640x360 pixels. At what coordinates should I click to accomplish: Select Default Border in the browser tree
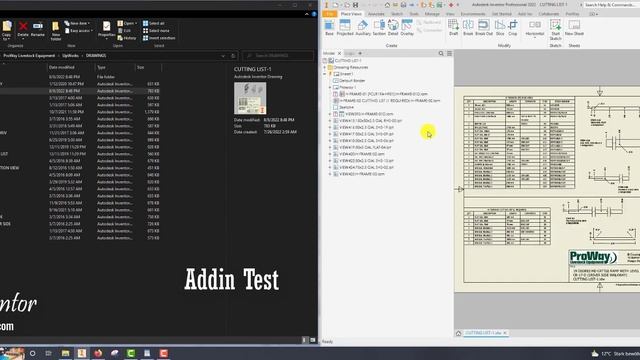point(351,80)
